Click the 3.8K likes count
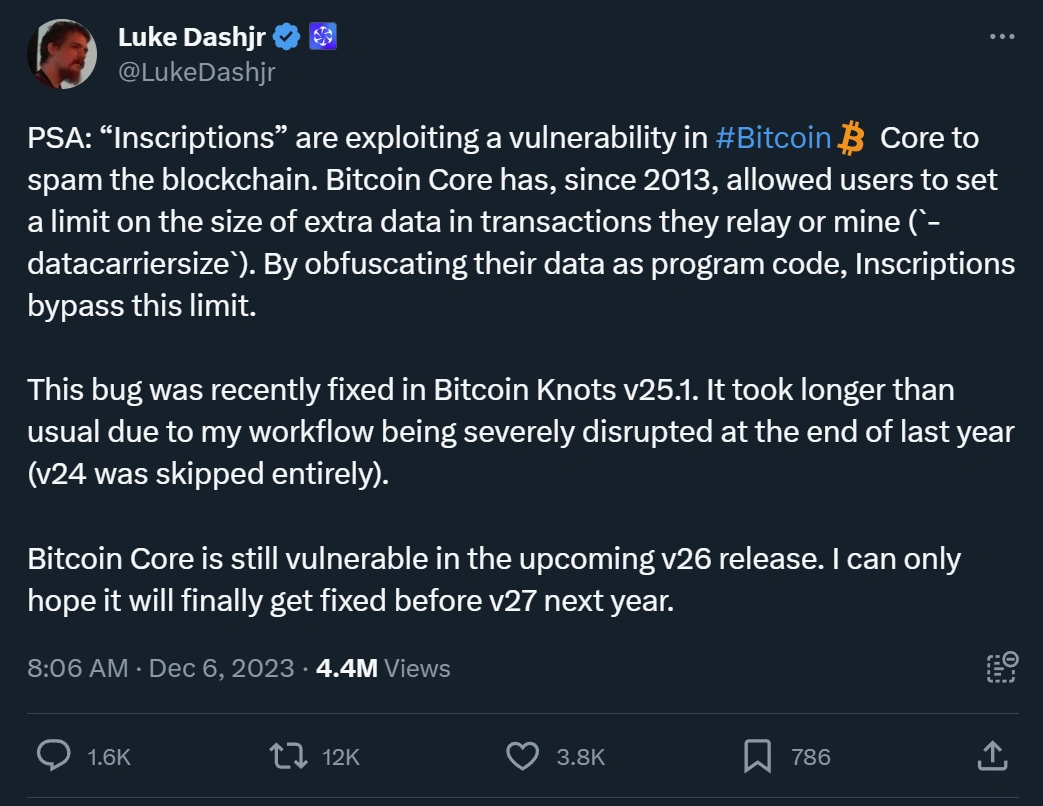This screenshot has height=806, width=1043. (x=580, y=757)
